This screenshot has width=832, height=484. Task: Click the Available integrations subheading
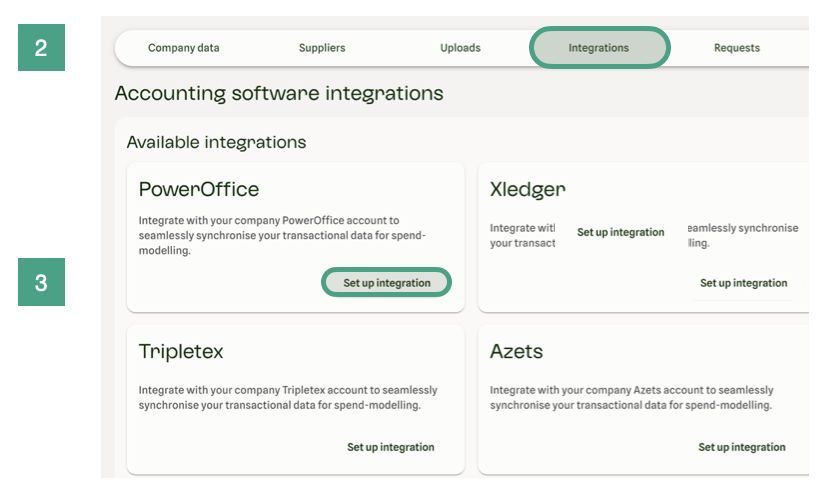216,142
